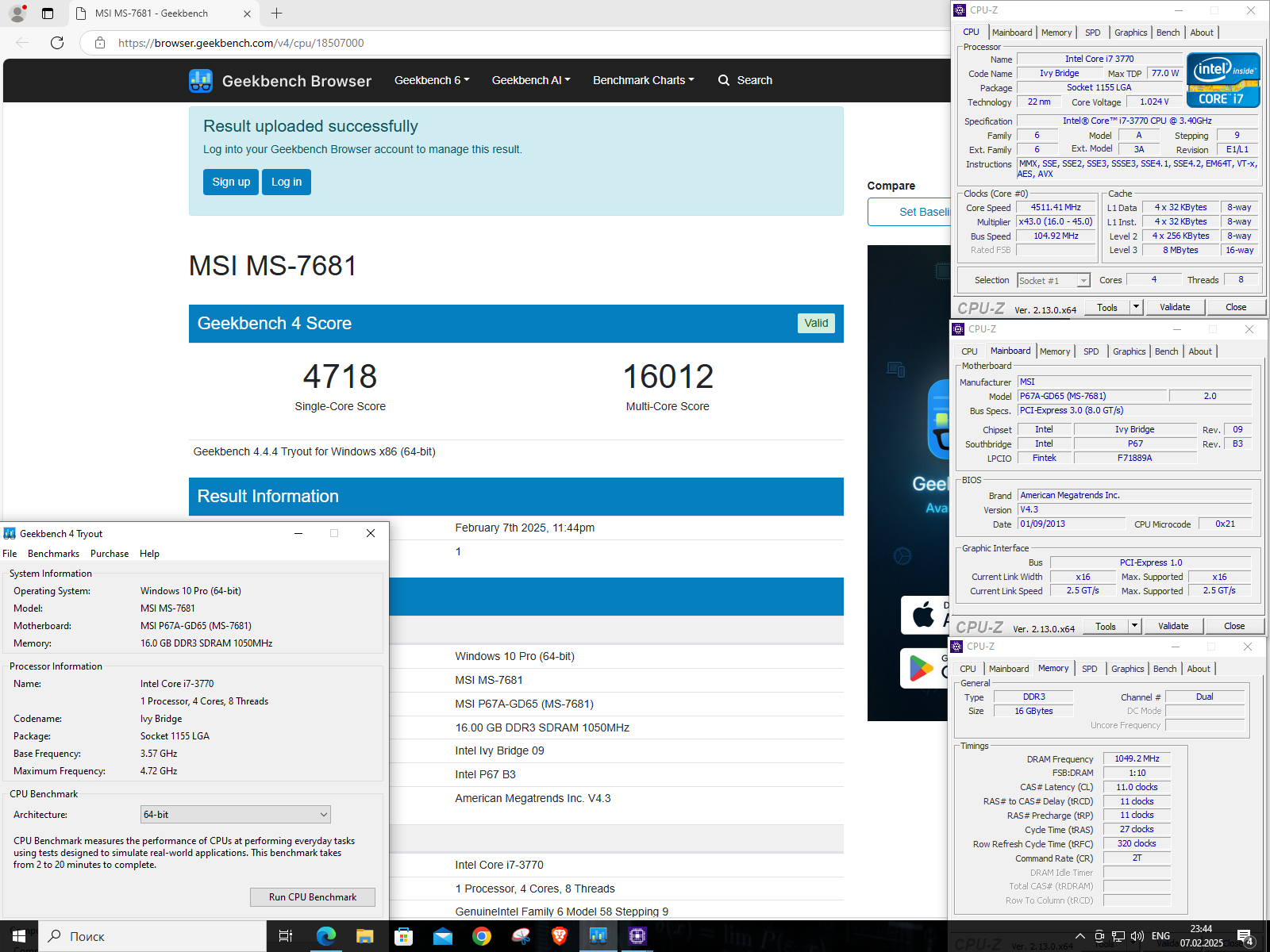Open Benchmarks menu in Geekbench 4 Tryout
The height and width of the screenshot is (952, 1270).
coord(53,554)
